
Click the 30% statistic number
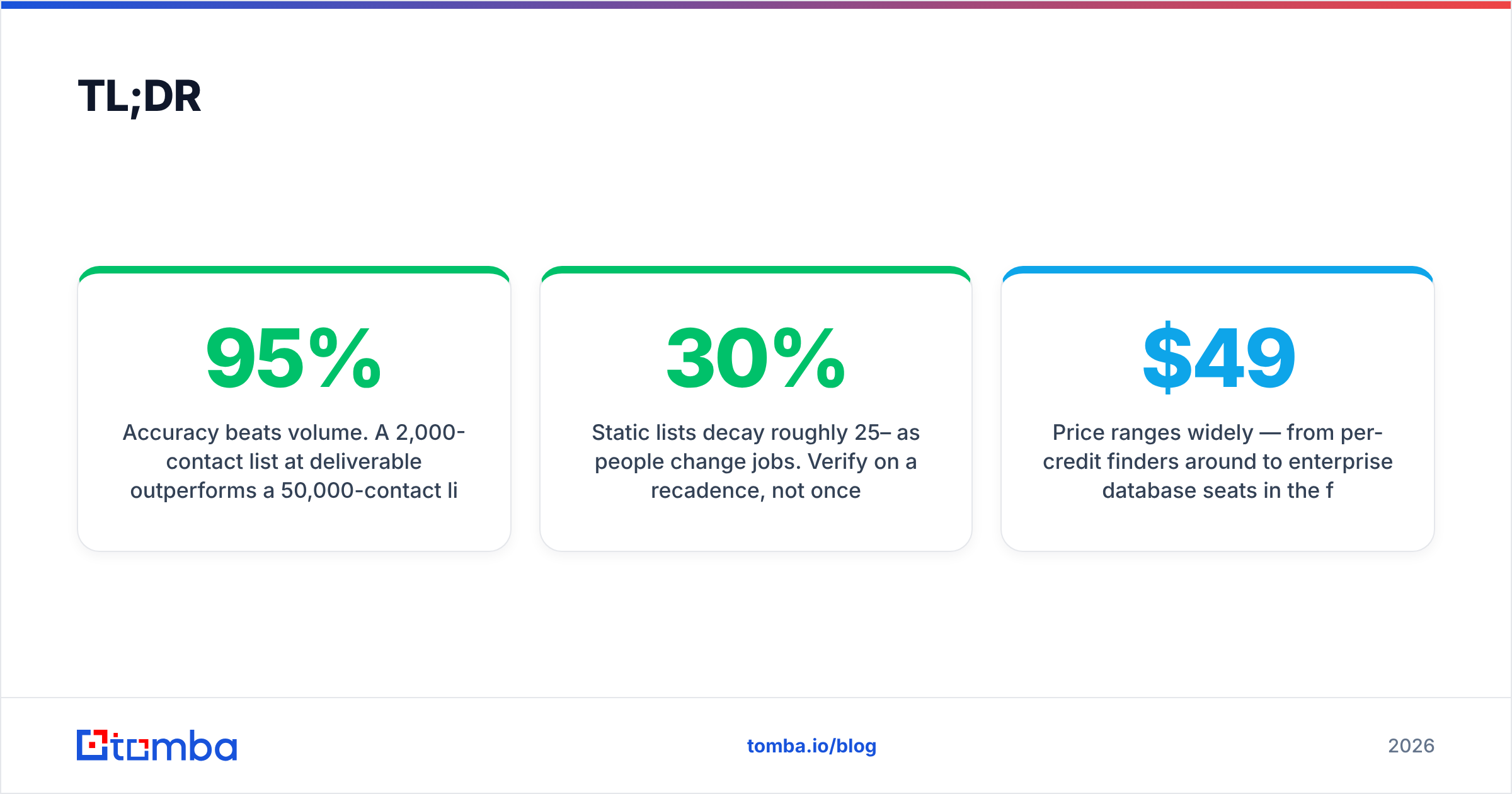(755, 358)
